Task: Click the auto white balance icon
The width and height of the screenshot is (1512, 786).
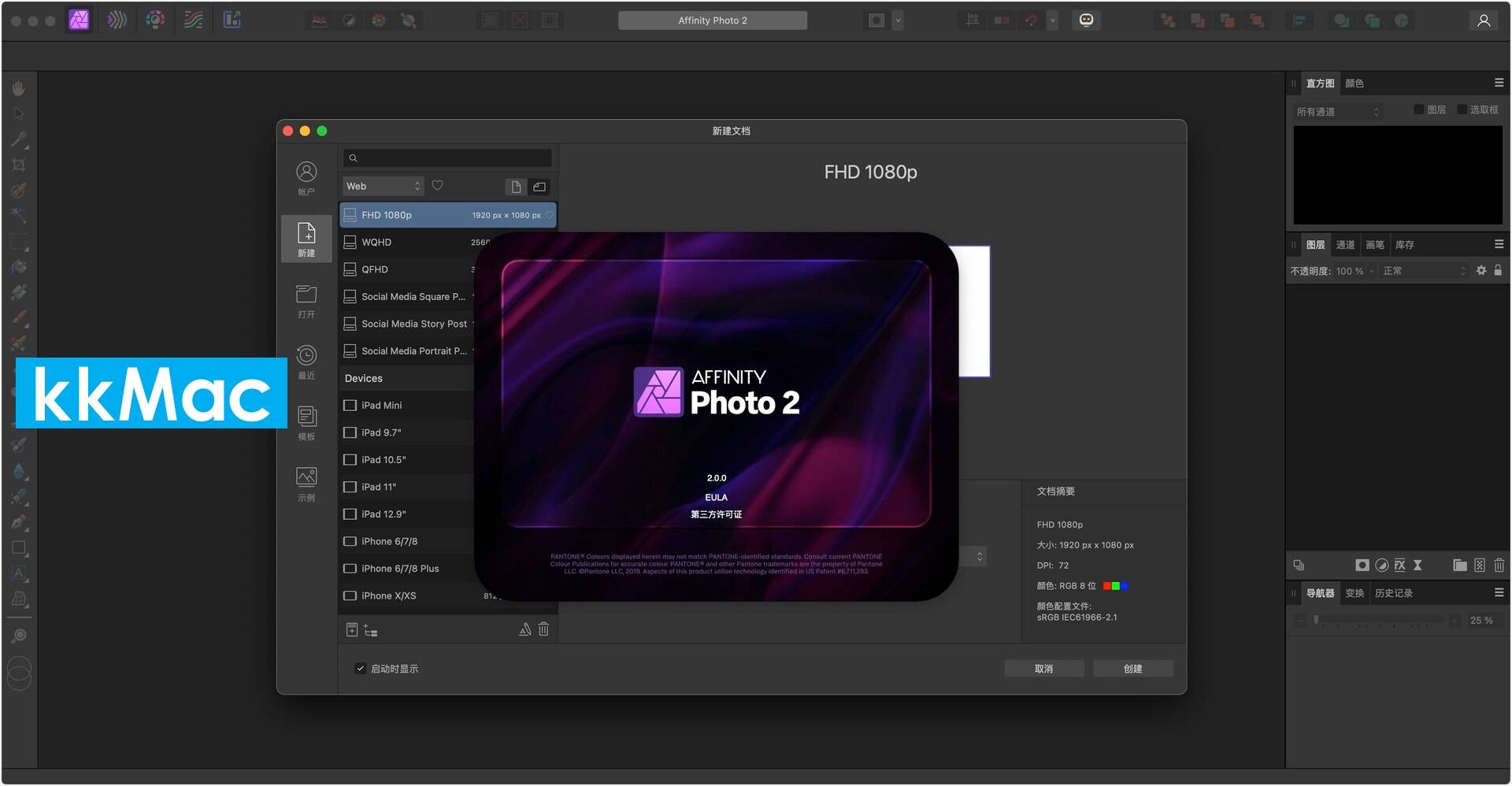Action: [x=409, y=21]
